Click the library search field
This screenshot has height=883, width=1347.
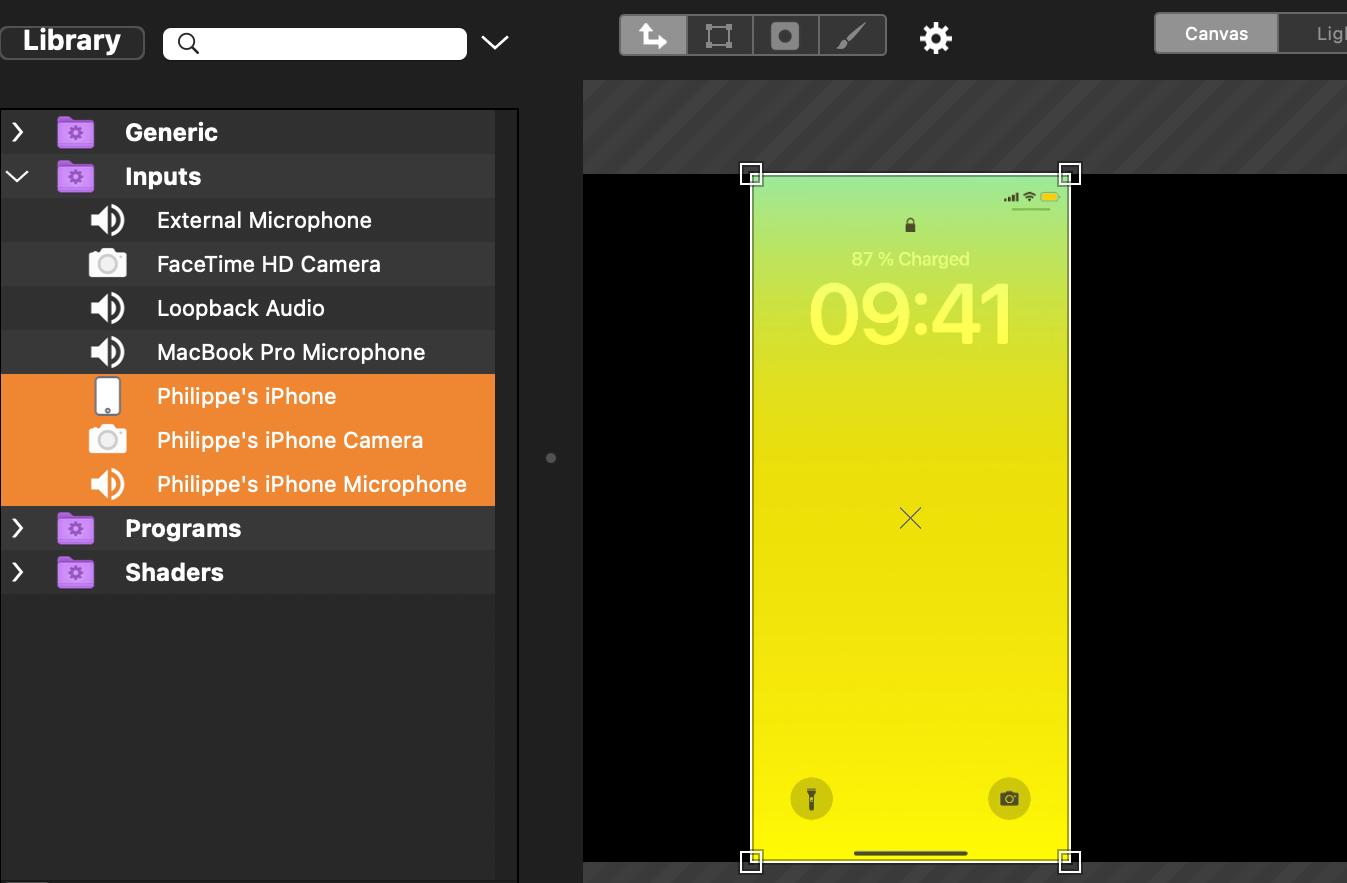[x=330, y=43]
